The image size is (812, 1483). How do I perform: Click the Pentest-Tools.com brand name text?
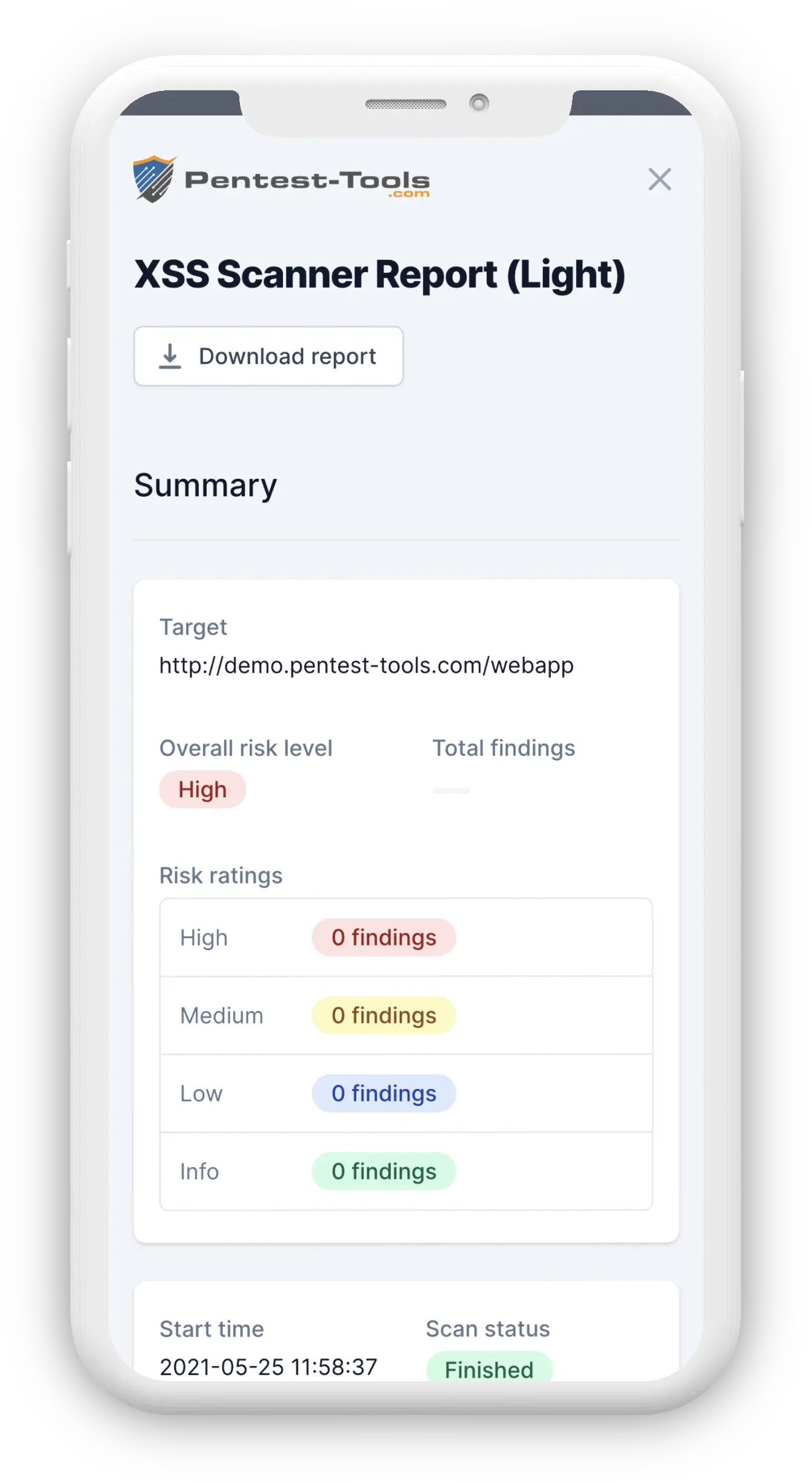click(x=307, y=181)
